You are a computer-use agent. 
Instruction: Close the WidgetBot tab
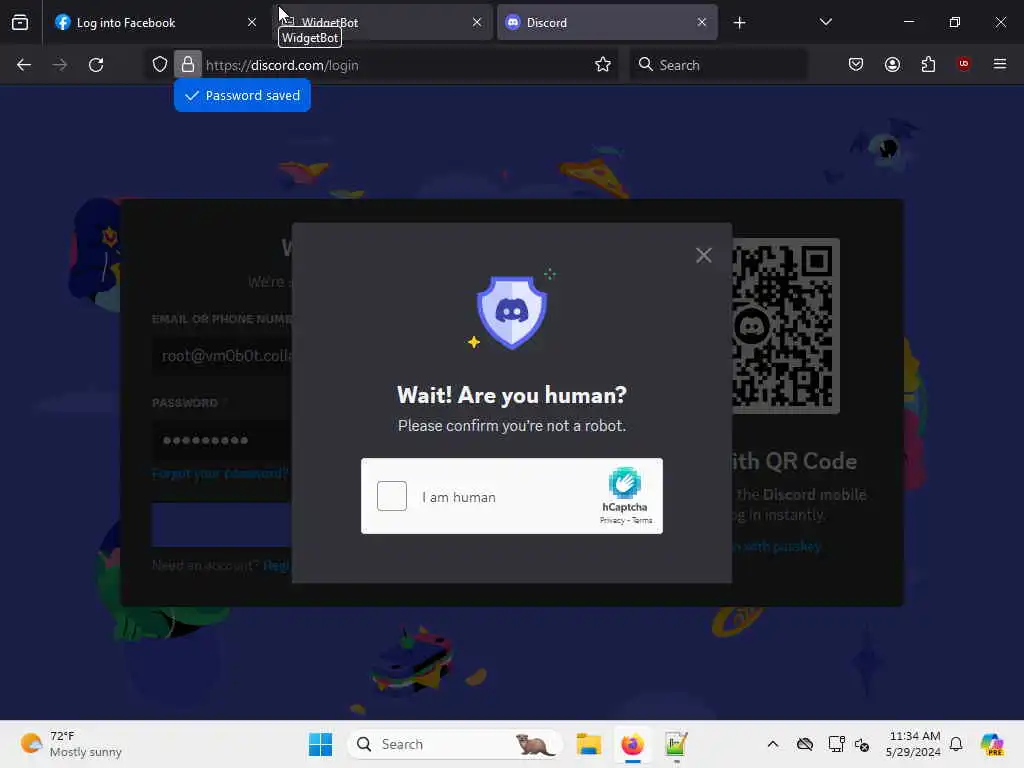click(x=477, y=22)
